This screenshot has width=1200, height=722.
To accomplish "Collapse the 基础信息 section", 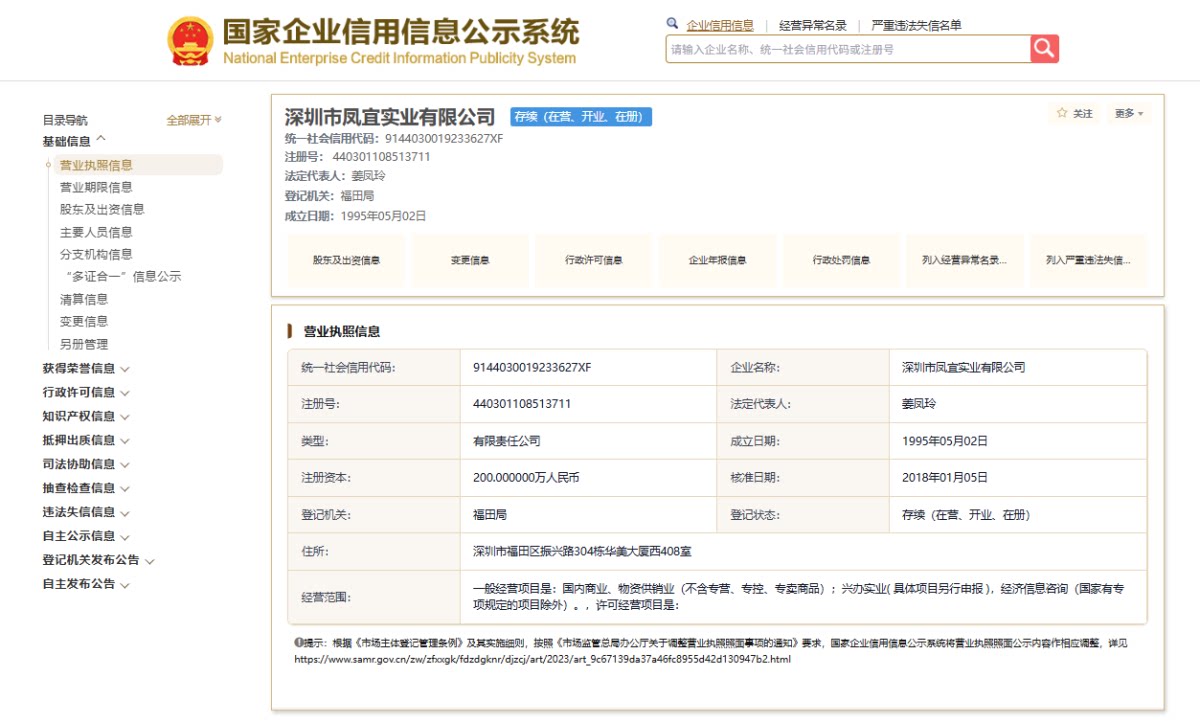I will [75, 141].
